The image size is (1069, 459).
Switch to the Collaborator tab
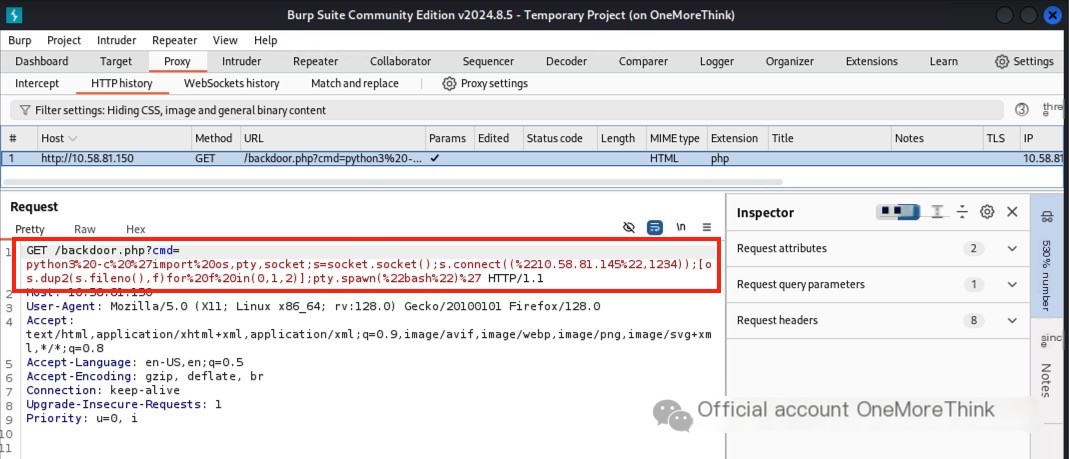click(400, 61)
